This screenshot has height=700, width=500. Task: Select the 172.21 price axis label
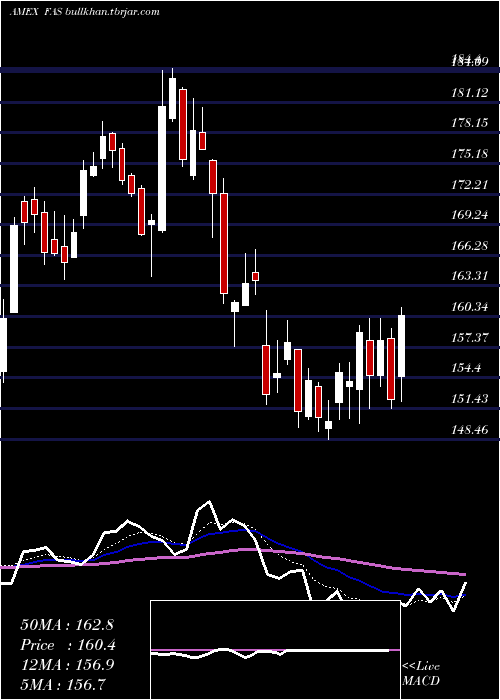pyautogui.click(x=470, y=184)
